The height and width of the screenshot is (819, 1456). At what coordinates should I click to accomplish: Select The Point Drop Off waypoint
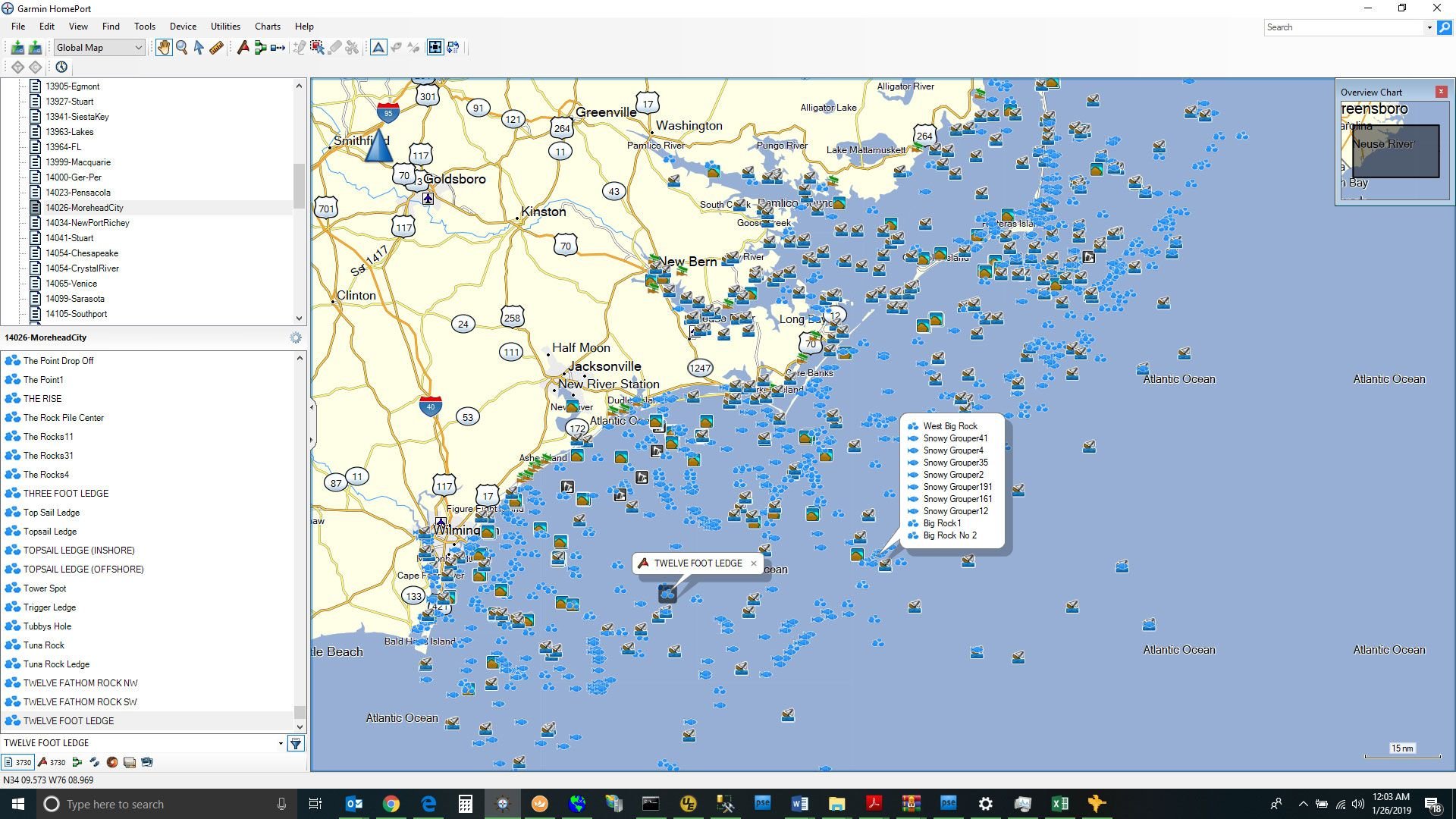[58, 361]
